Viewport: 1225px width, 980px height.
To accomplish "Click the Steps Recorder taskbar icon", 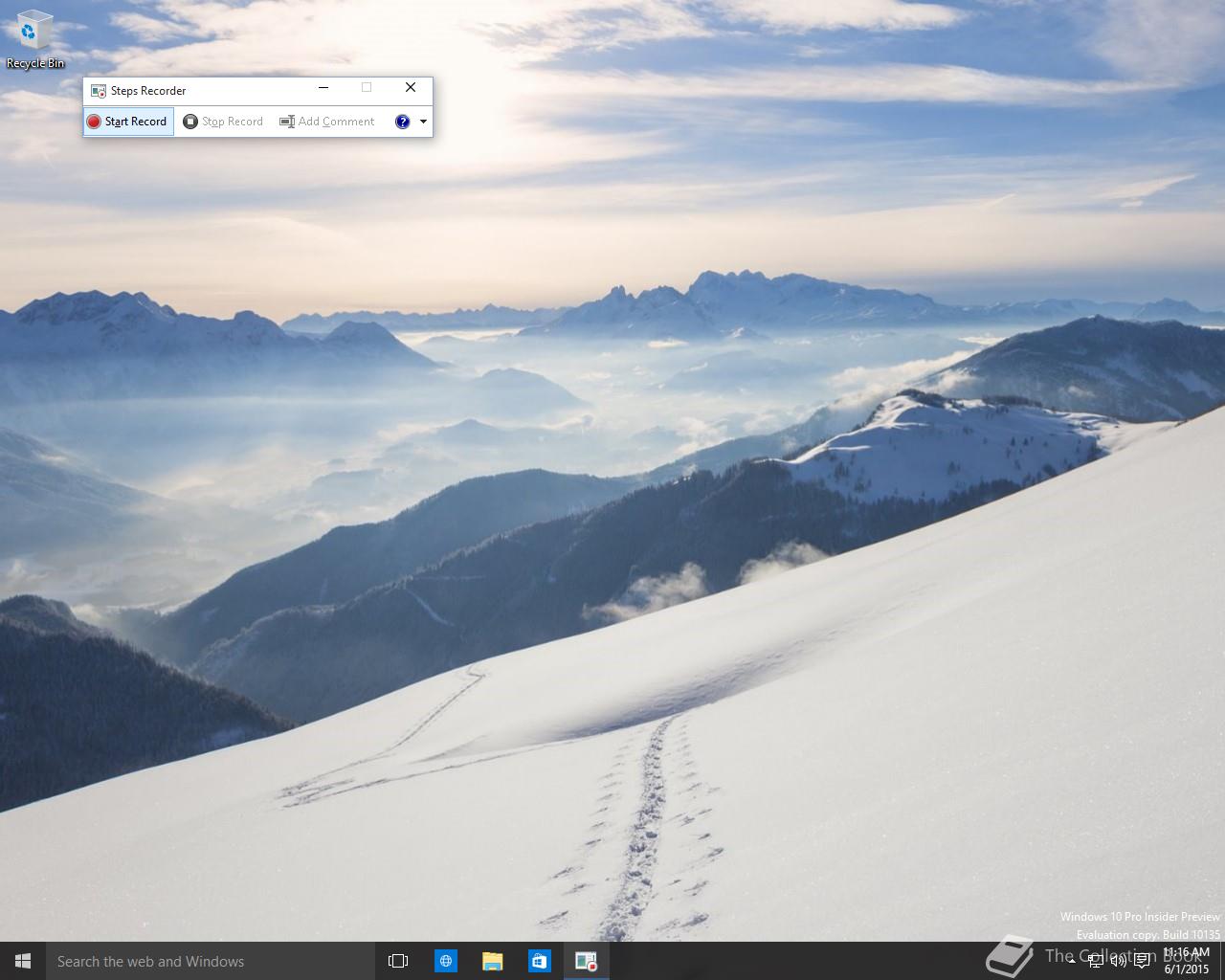I will click(587, 961).
